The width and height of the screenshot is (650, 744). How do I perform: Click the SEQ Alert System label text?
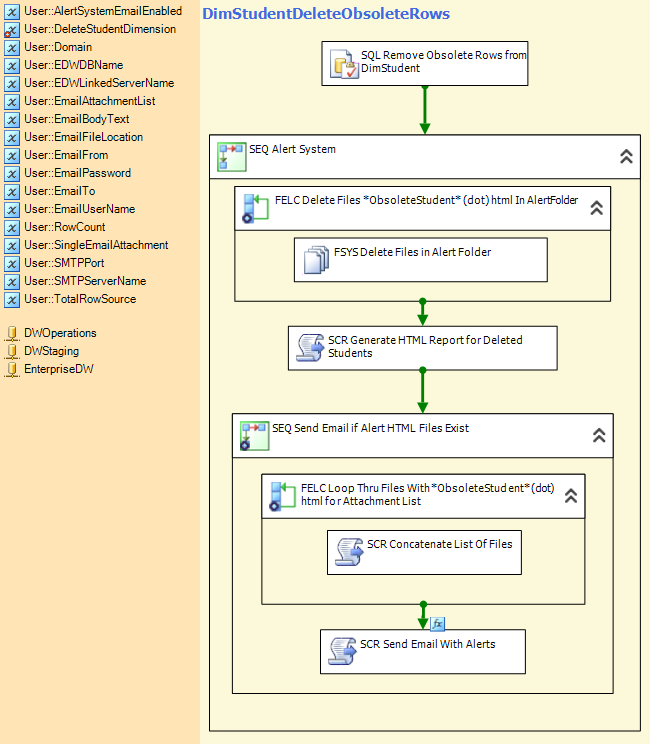coord(292,149)
